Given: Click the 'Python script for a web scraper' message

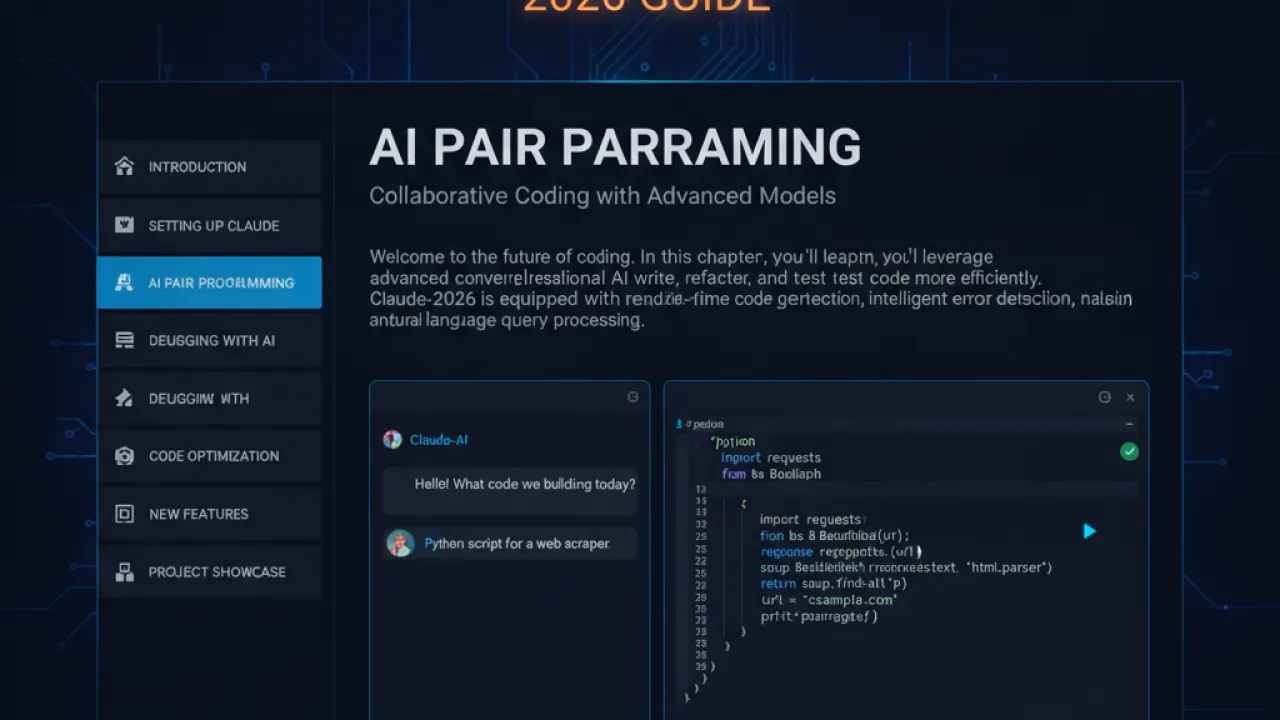Looking at the screenshot, I should click(512, 543).
